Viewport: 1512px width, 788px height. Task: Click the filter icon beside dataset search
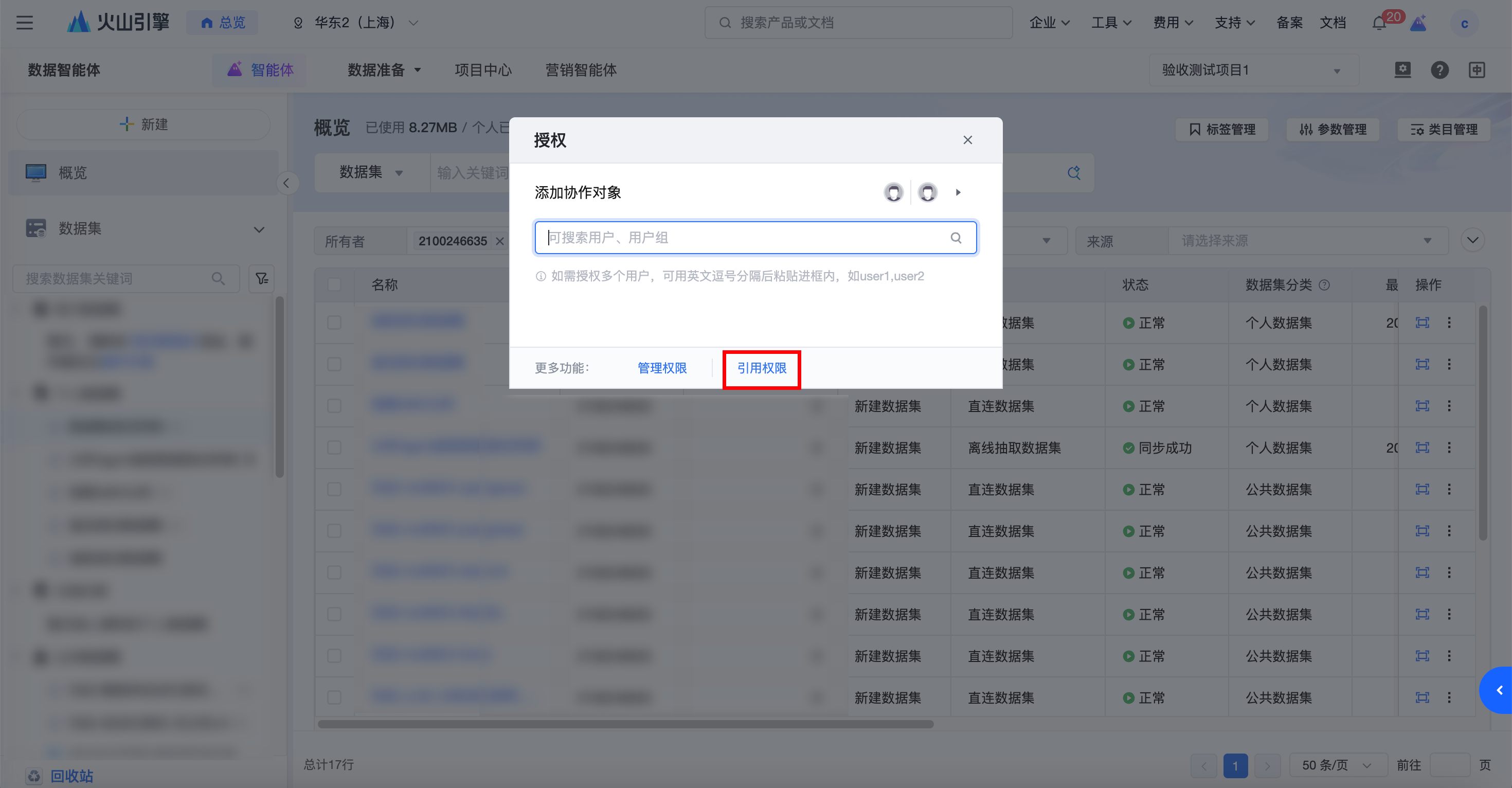(262, 278)
